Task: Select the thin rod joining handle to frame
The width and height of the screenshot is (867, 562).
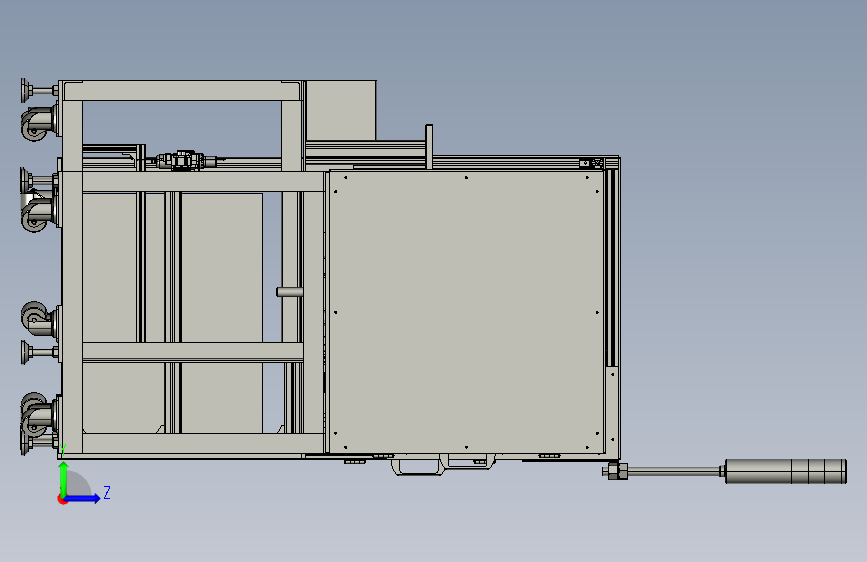Action: tap(674, 471)
